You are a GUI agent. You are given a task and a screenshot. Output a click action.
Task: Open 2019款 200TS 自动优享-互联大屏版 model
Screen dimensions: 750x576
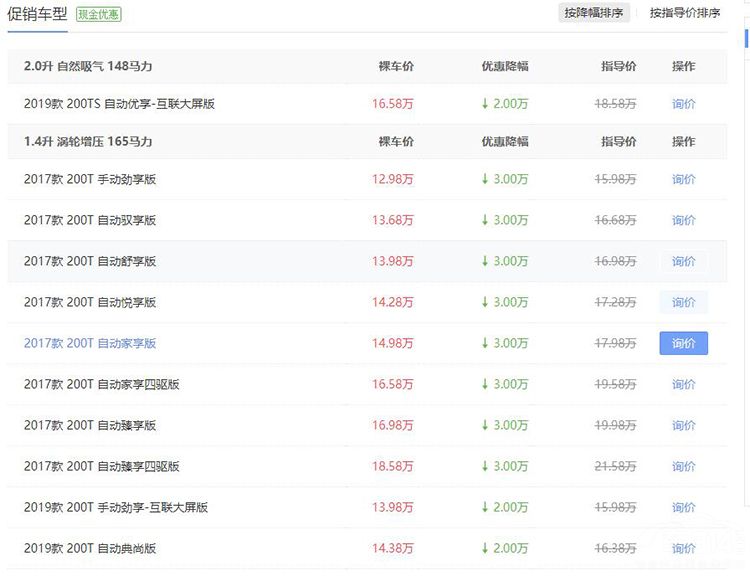click(120, 104)
